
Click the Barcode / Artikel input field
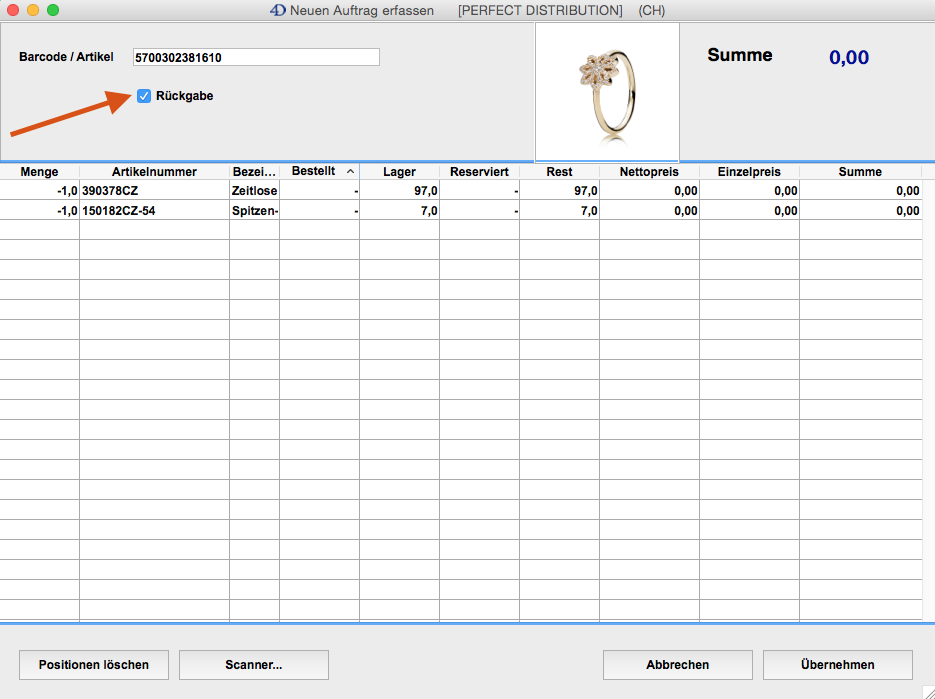point(256,57)
